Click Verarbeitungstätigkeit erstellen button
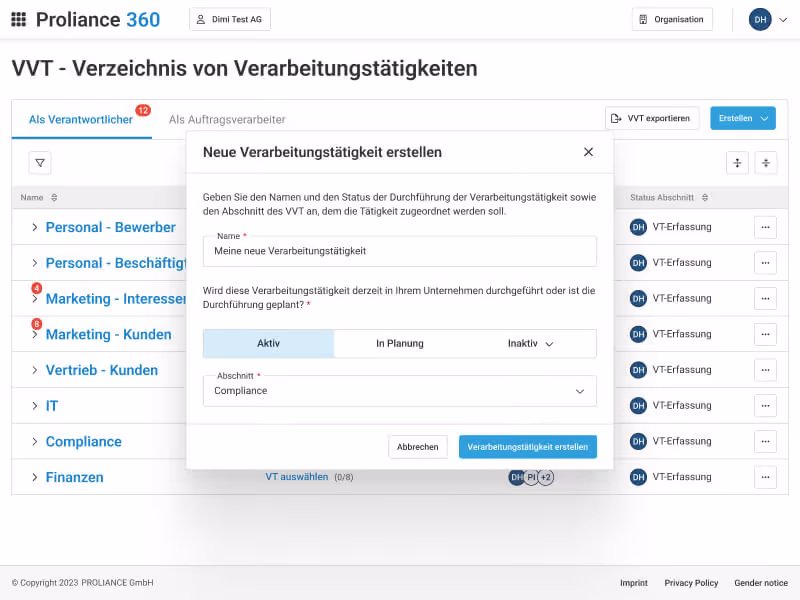The height and width of the screenshot is (600, 800). (x=528, y=447)
